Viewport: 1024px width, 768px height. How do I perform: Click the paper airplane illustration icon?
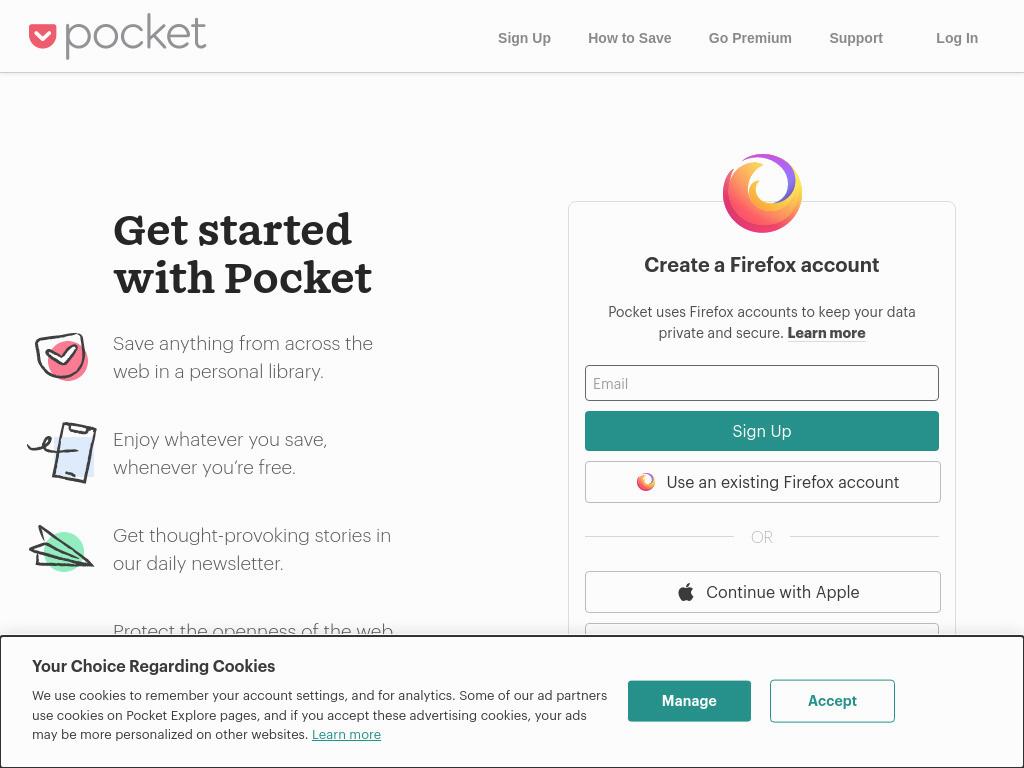pos(61,549)
